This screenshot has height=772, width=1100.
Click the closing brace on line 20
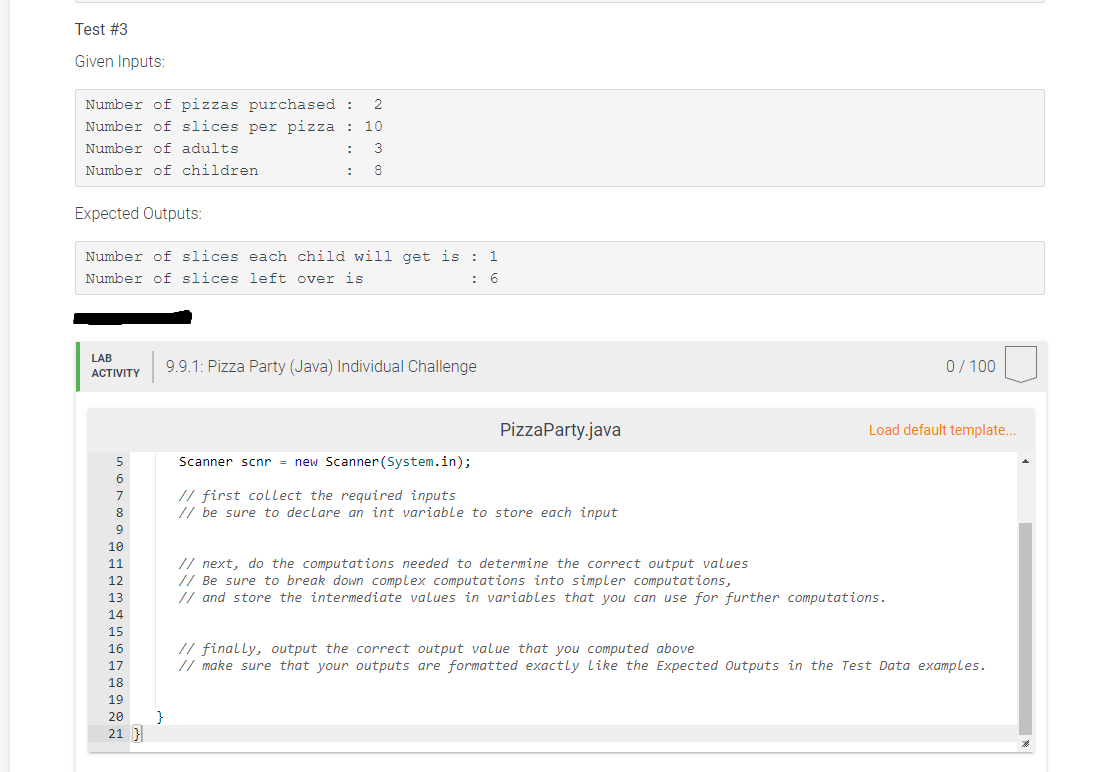(x=158, y=716)
